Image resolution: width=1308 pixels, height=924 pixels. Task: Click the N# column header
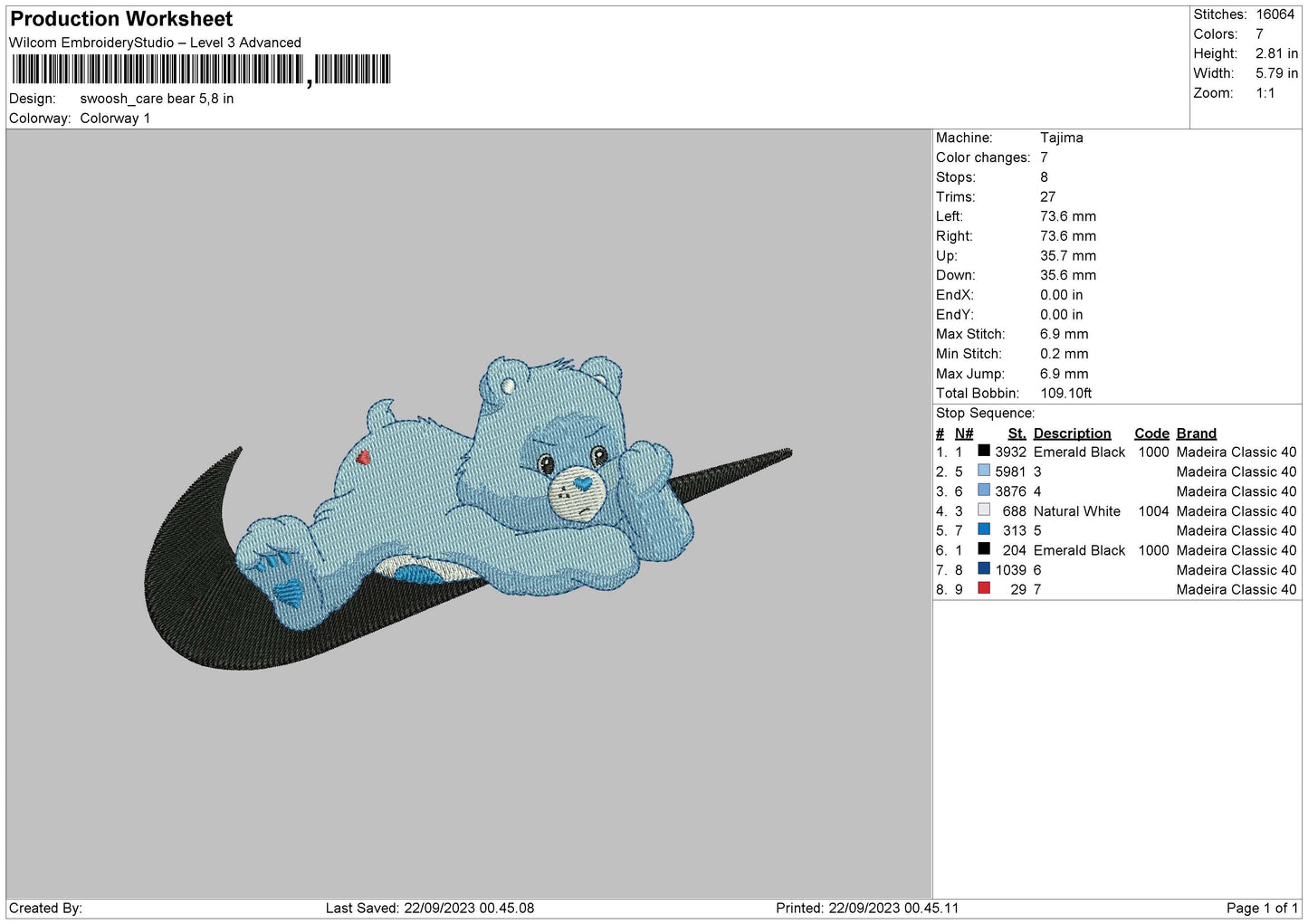click(964, 433)
